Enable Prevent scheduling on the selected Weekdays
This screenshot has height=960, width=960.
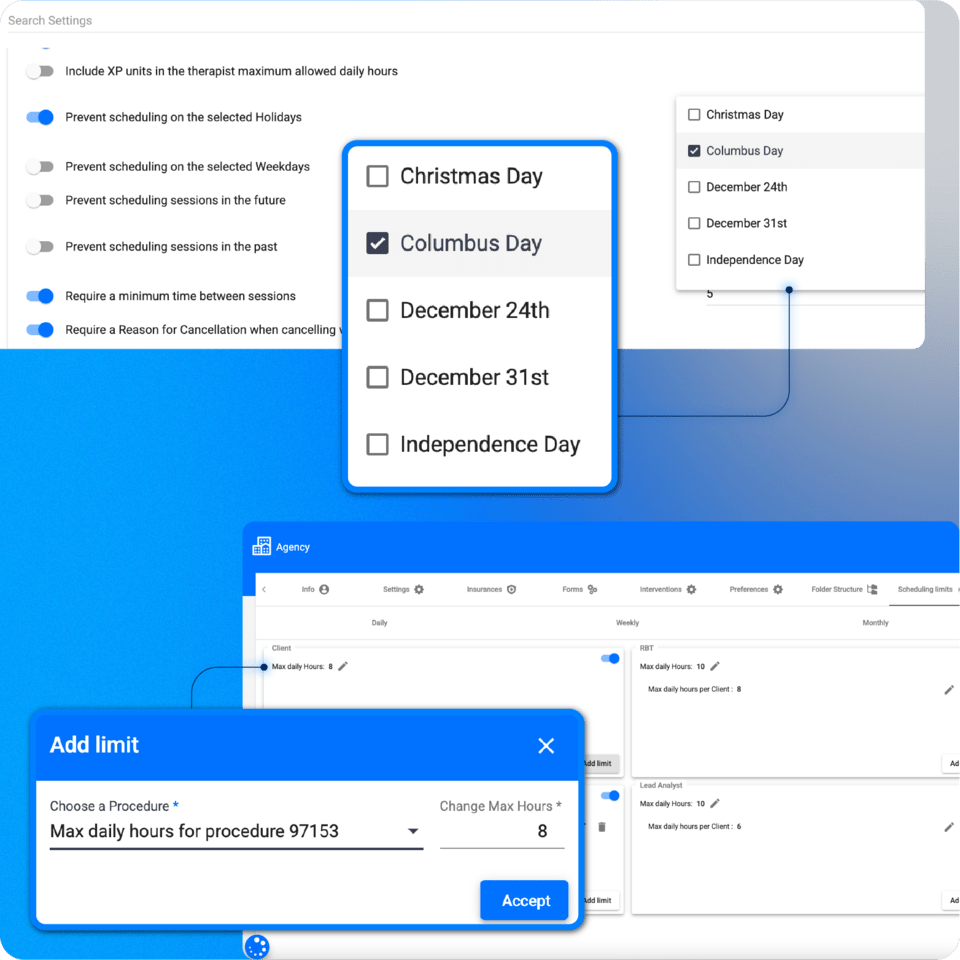(x=40, y=167)
